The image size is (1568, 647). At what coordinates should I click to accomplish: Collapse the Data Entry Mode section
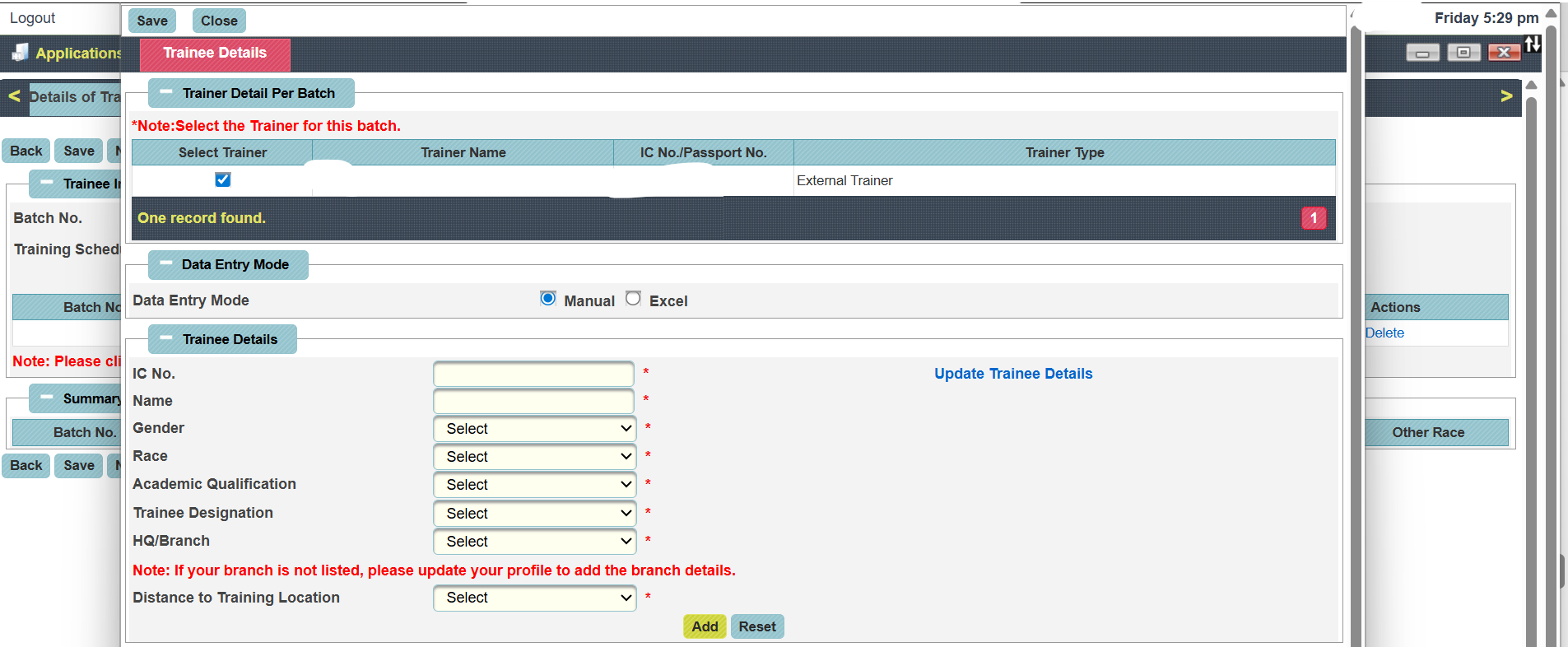click(166, 264)
